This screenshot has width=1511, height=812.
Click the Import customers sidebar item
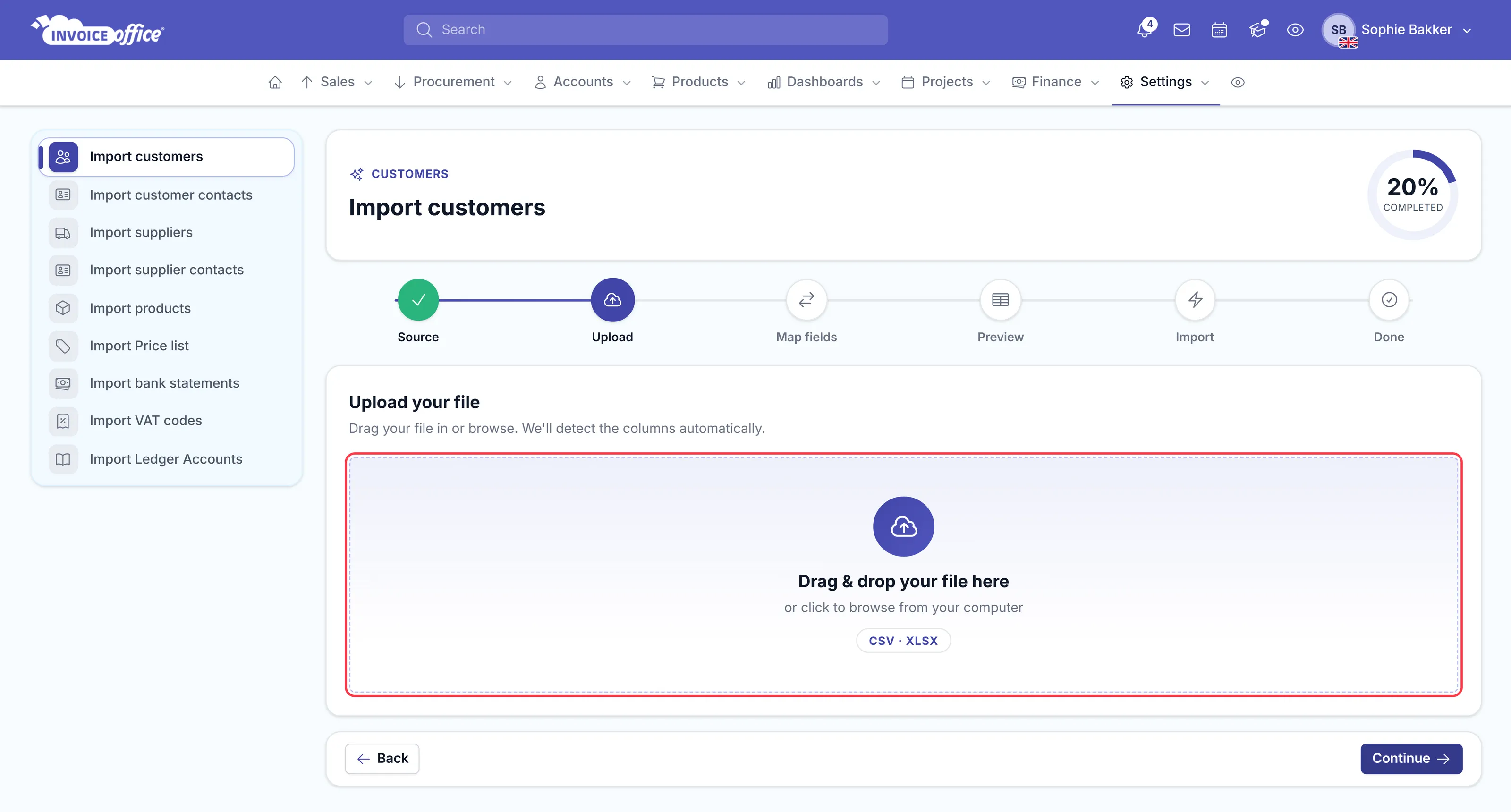coord(167,157)
